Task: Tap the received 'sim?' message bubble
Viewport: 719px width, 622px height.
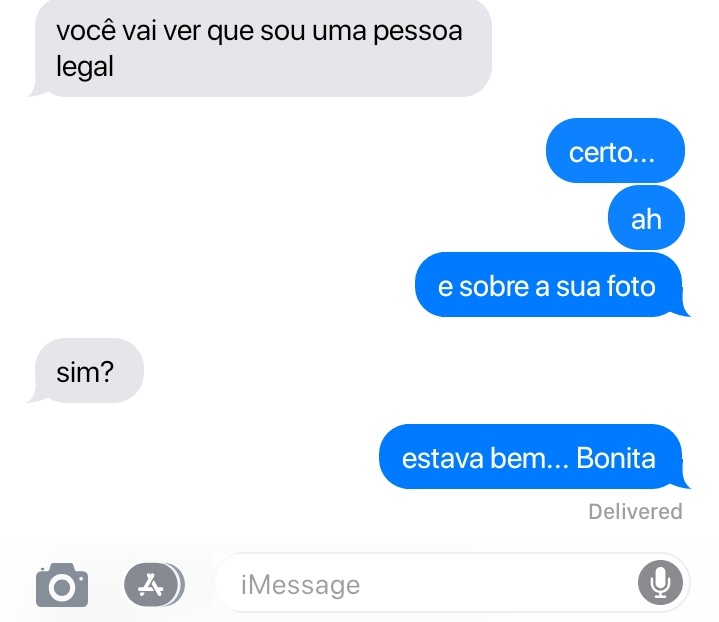Action: pyautogui.click(x=86, y=371)
